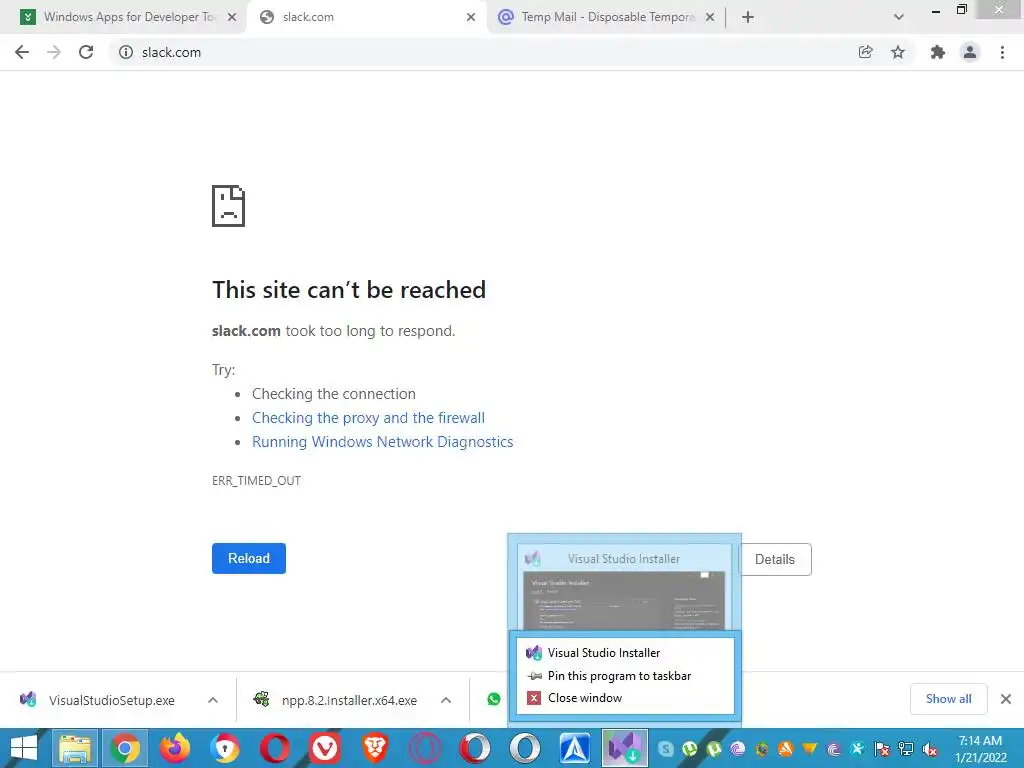View site information icon beside slack.com
The height and width of the screenshot is (768, 1024).
coord(125,52)
